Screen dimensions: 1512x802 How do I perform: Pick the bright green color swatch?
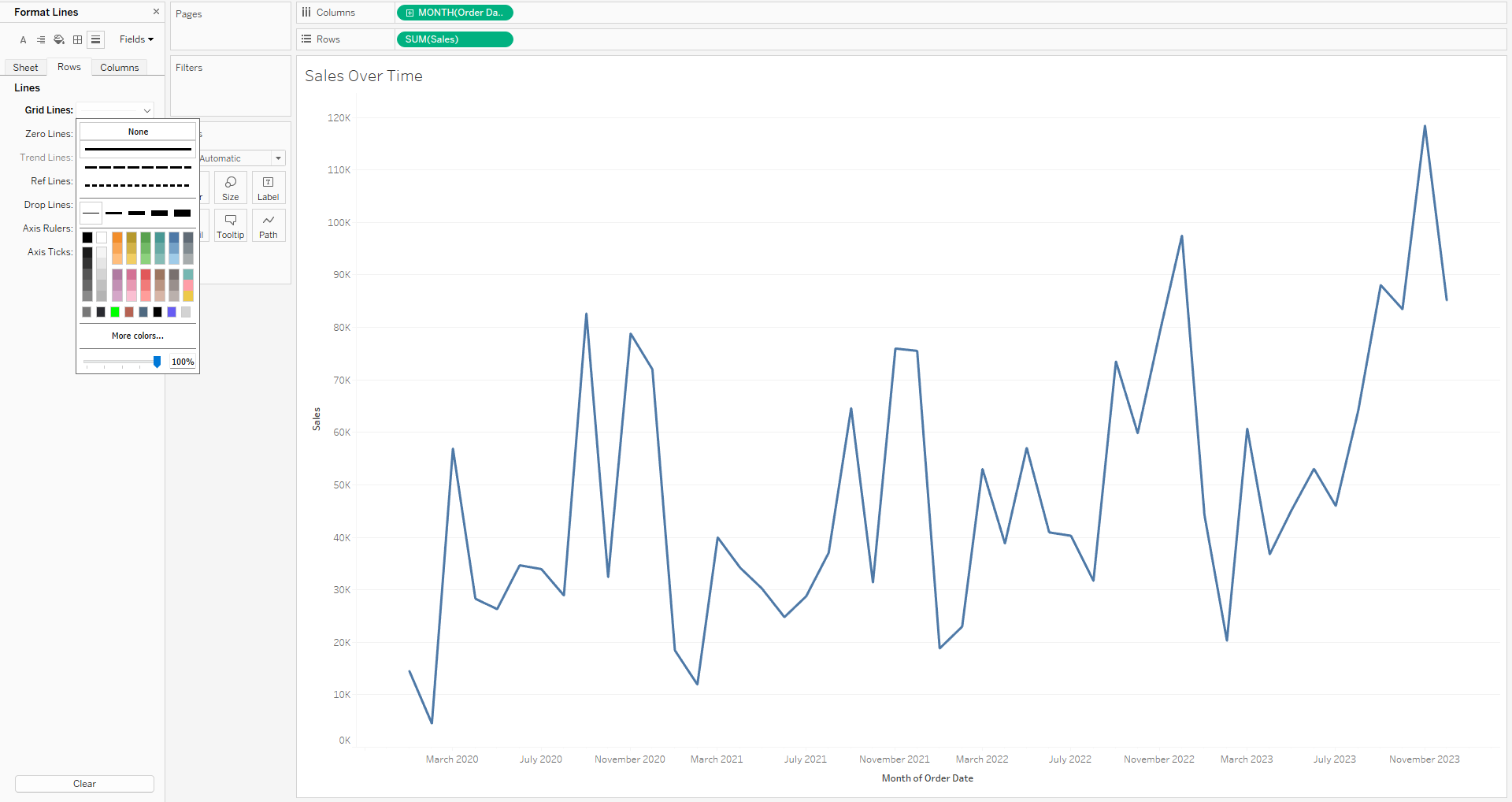115,312
